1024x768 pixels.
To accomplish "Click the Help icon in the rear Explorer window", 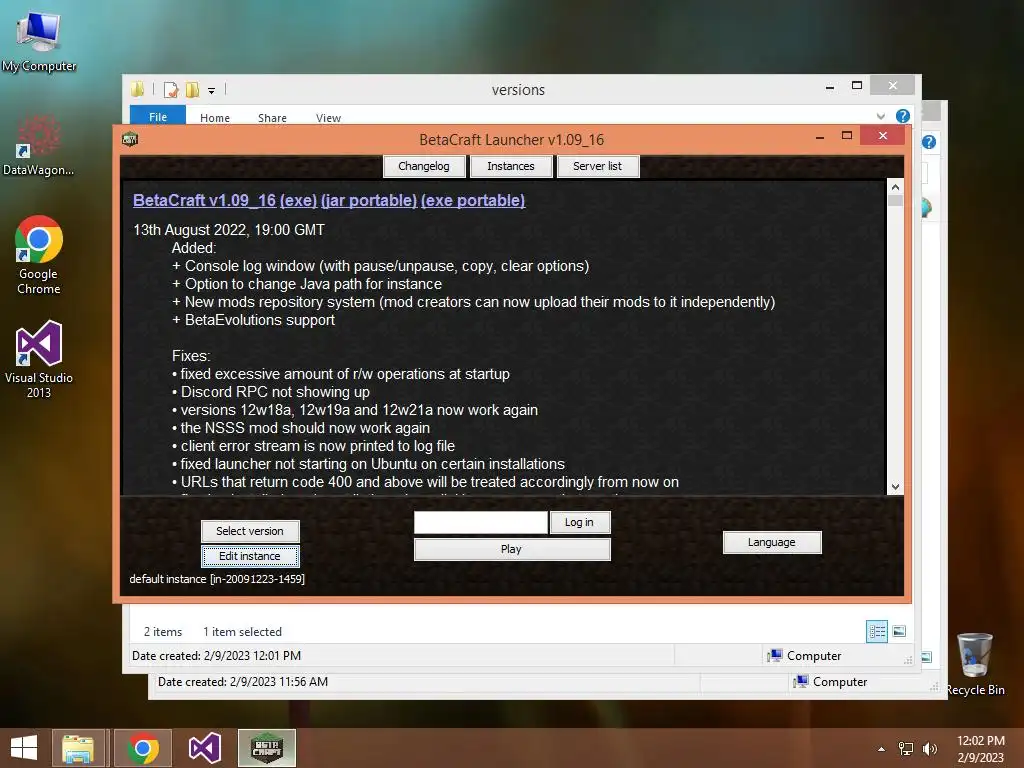I will point(929,142).
